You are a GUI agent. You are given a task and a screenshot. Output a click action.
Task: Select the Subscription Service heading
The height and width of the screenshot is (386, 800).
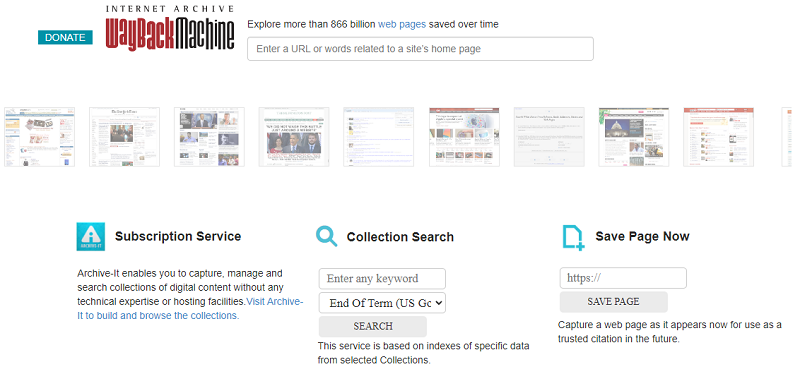[178, 237]
